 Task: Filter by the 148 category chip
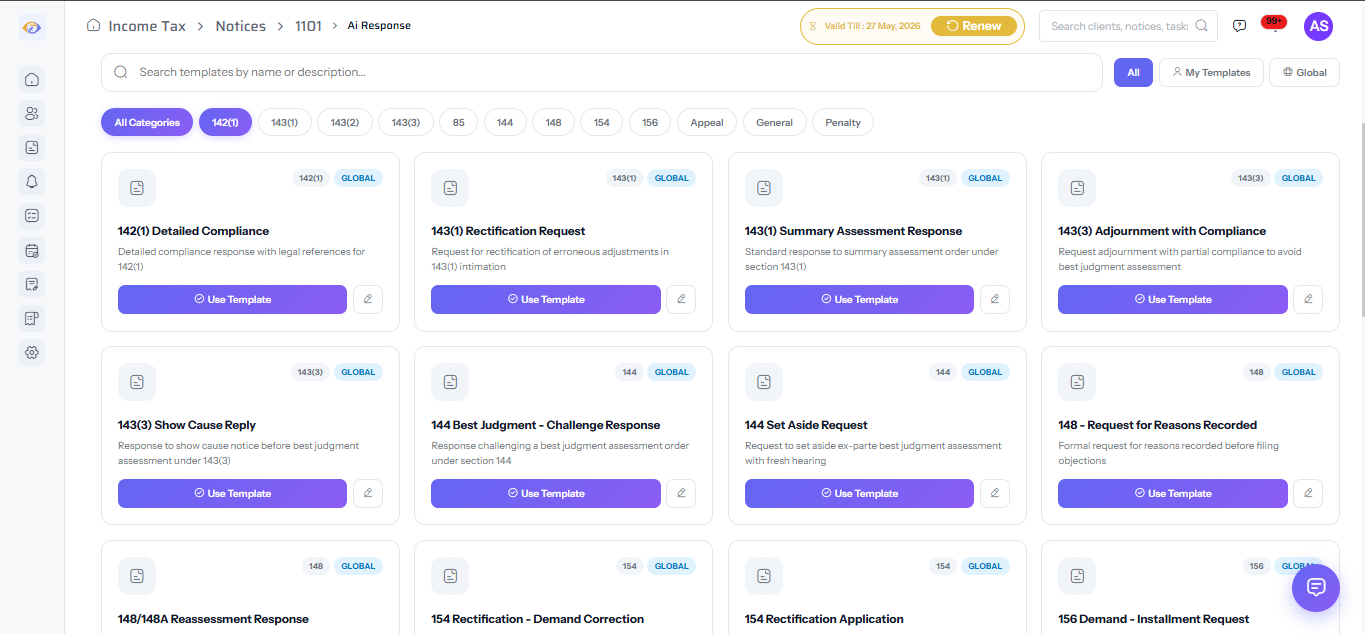[x=553, y=122]
